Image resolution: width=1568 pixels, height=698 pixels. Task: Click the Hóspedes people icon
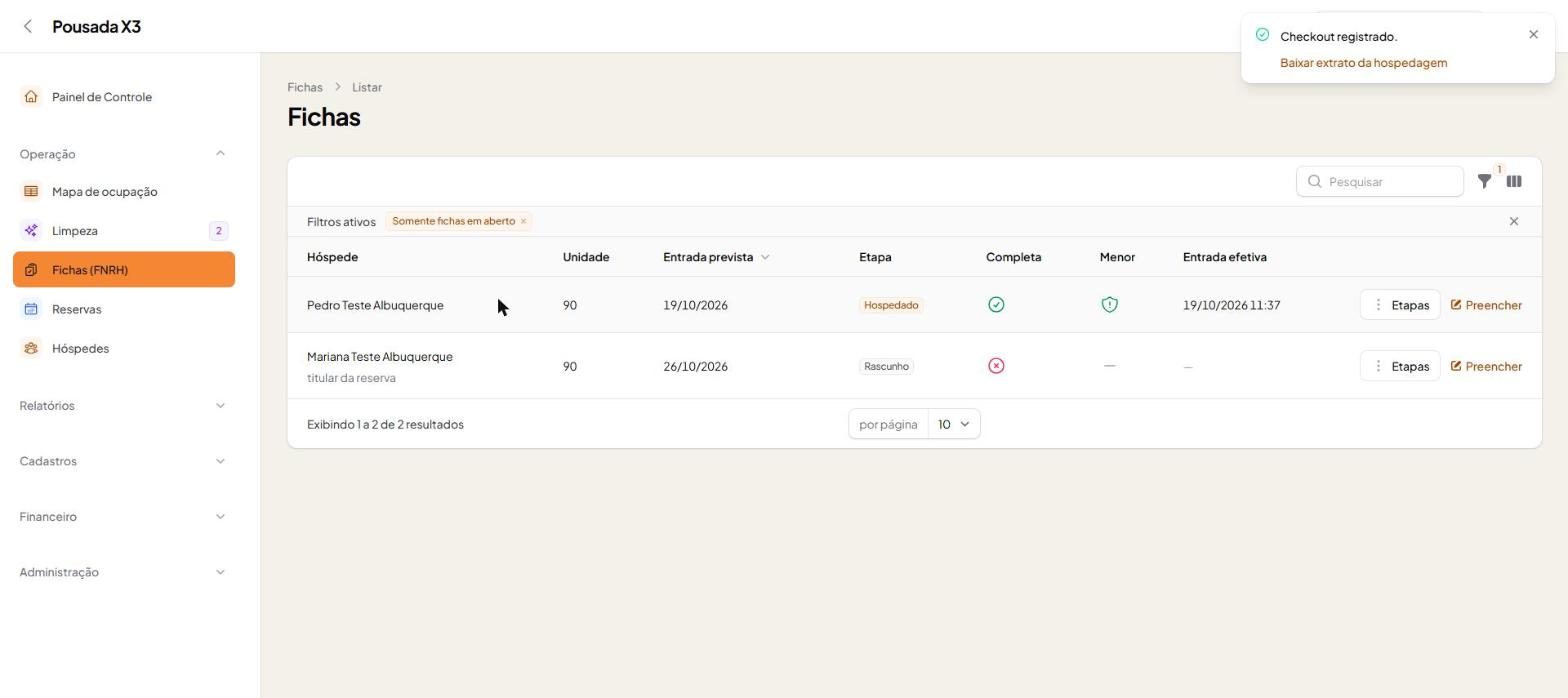pyautogui.click(x=31, y=348)
